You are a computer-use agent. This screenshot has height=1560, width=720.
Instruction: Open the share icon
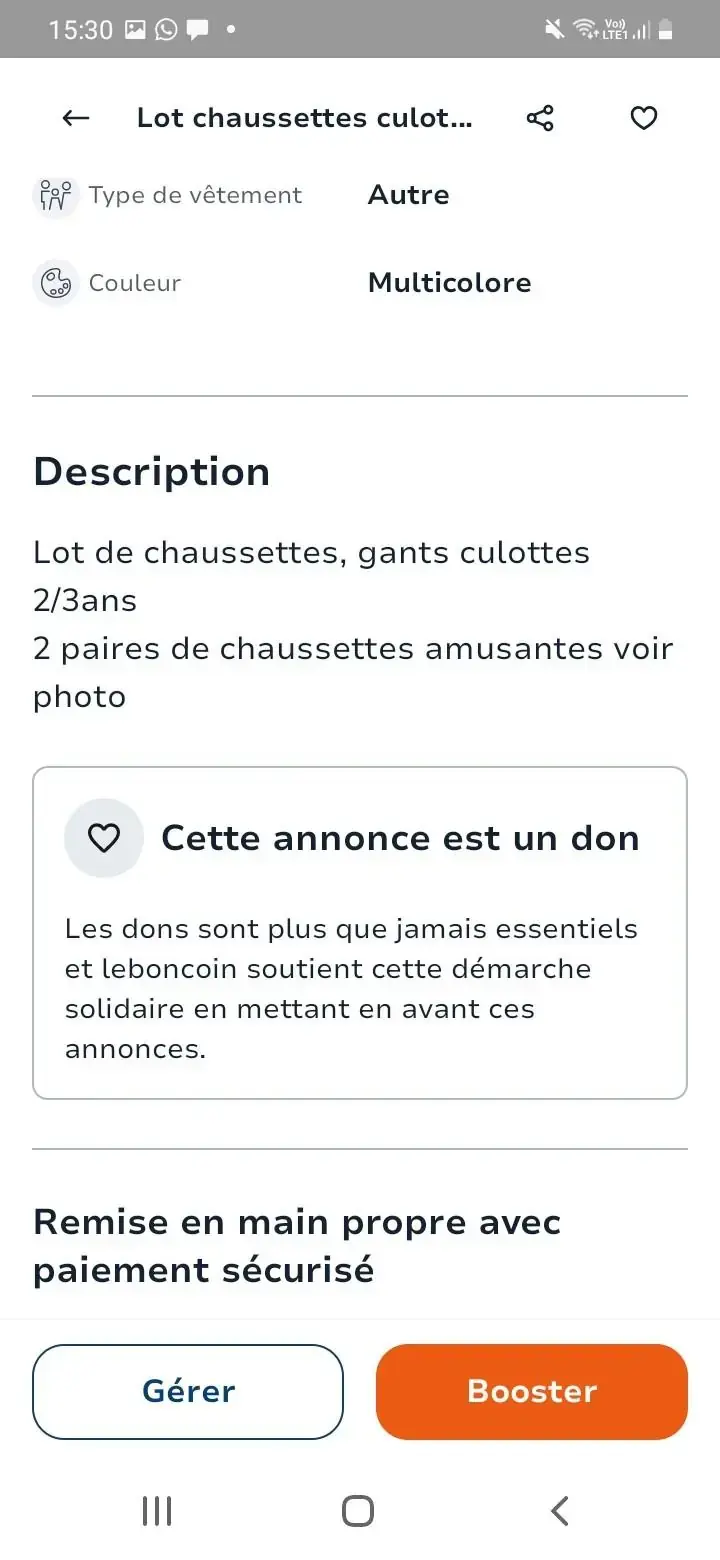click(540, 118)
